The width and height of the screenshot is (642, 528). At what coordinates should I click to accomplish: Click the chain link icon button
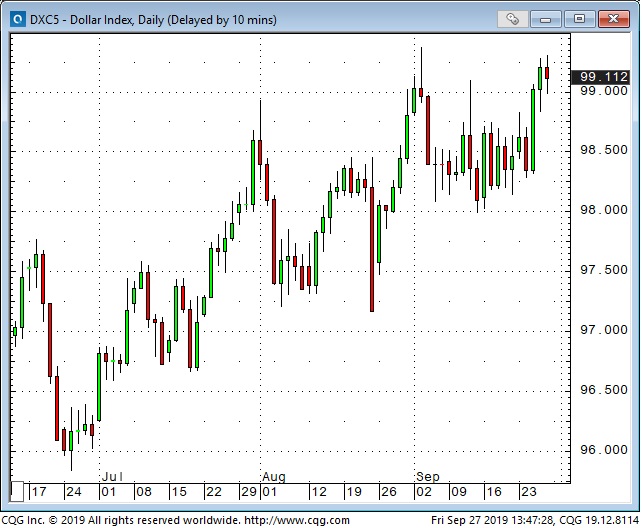click(x=512, y=19)
